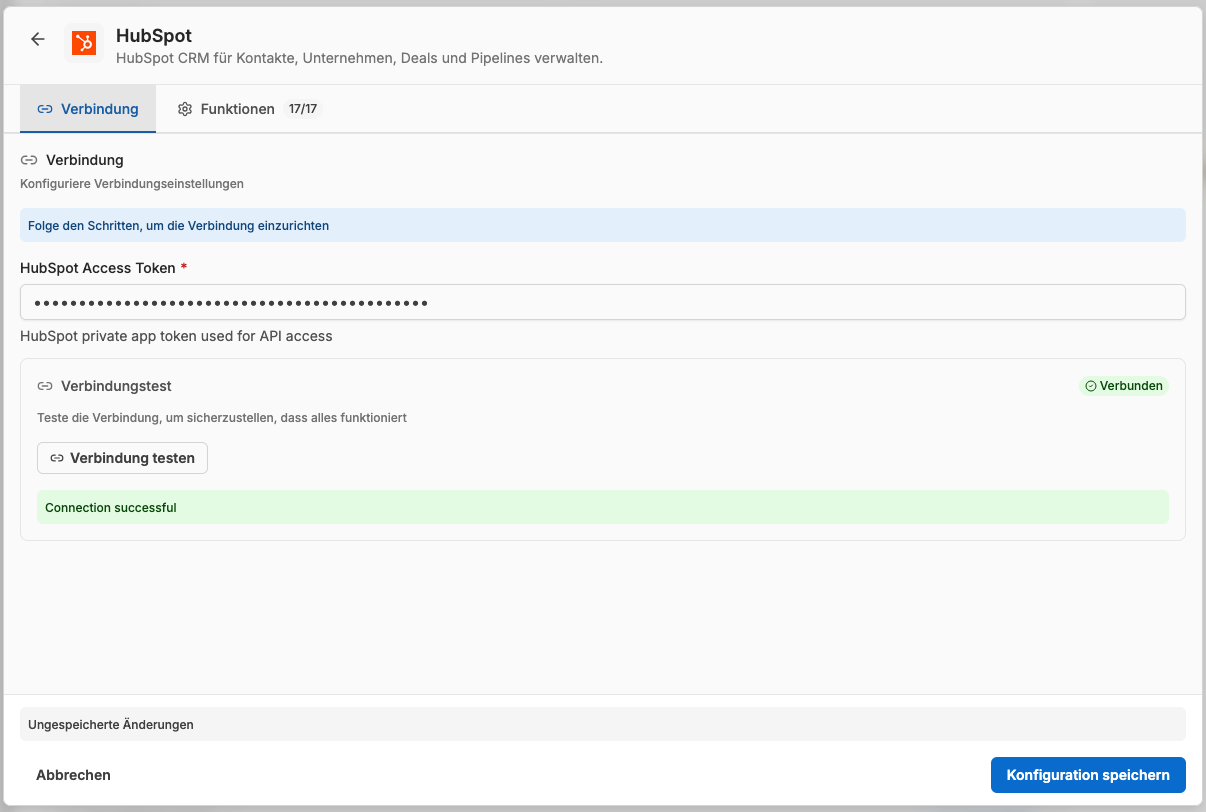Click the 17/17 count badge
The image size is (1206, 812).
[302, 109]
